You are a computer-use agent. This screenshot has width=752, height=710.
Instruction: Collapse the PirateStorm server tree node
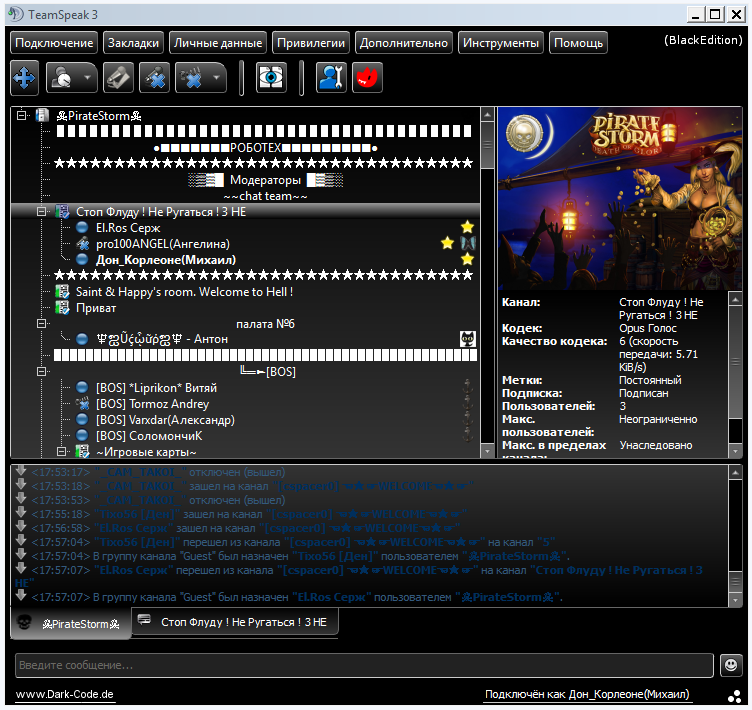click(x=22, y=115)
